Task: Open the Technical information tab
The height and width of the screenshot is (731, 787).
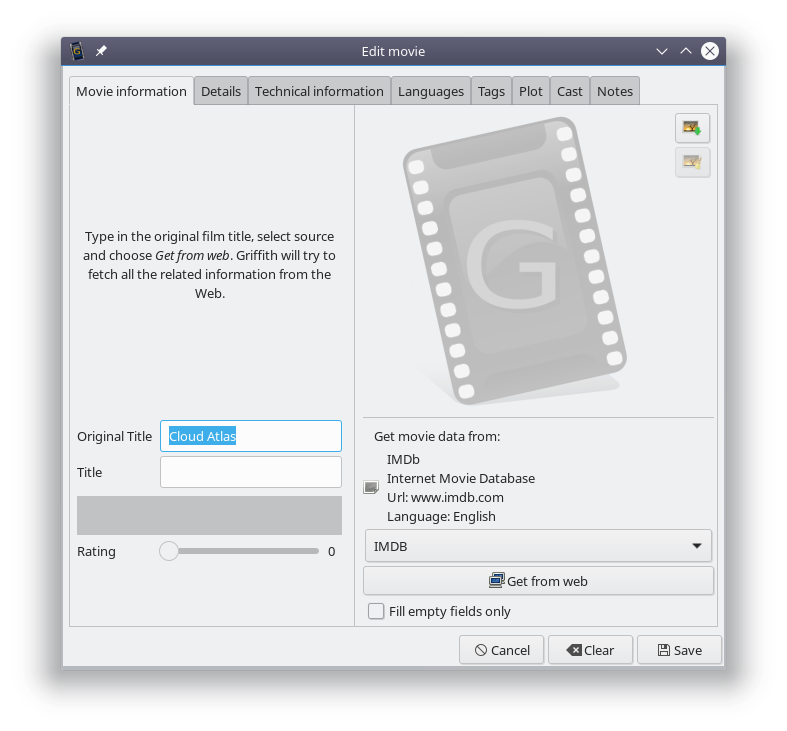Action: click(319, 91)
